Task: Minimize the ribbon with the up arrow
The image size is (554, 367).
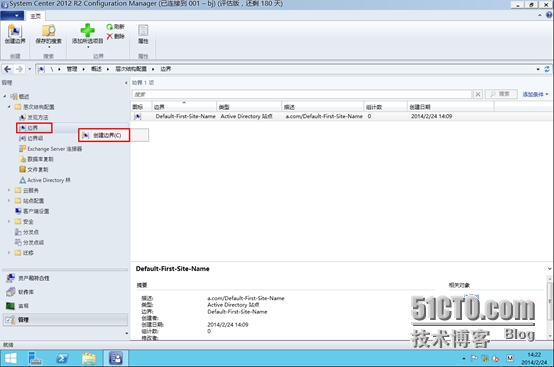Action: (x=540, y=15)
